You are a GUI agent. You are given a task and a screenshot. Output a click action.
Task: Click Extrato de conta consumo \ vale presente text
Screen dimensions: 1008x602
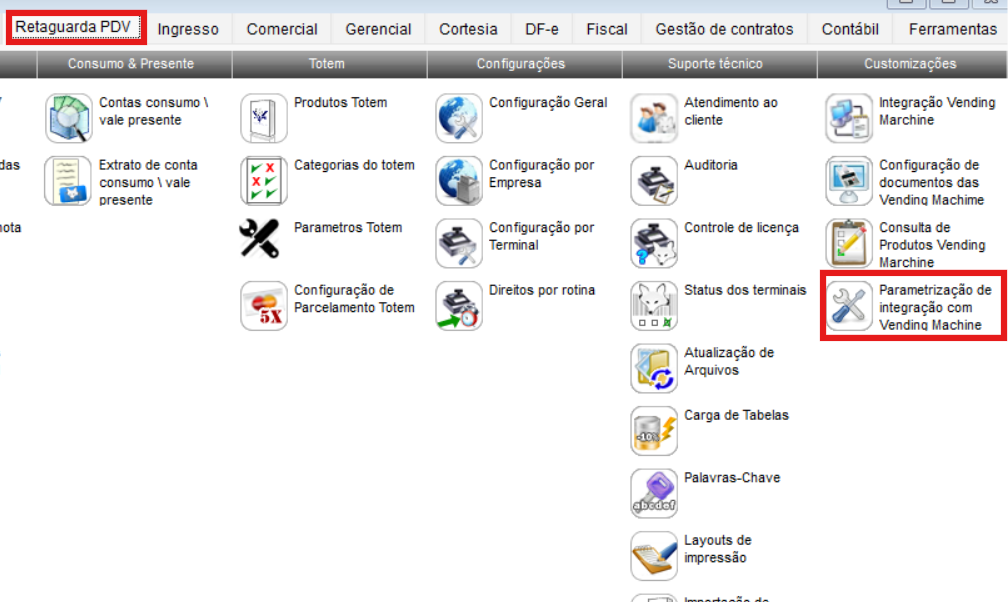point(148,182)
